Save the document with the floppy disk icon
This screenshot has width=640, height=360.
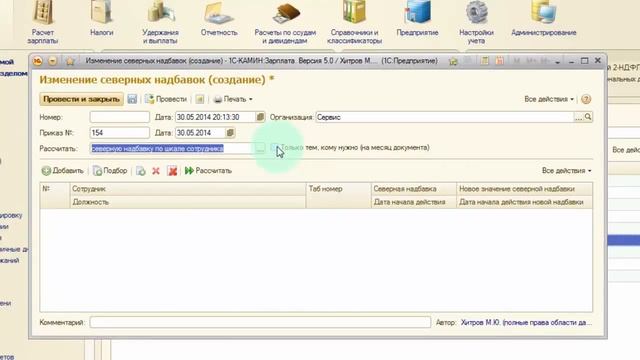[132, 99]
